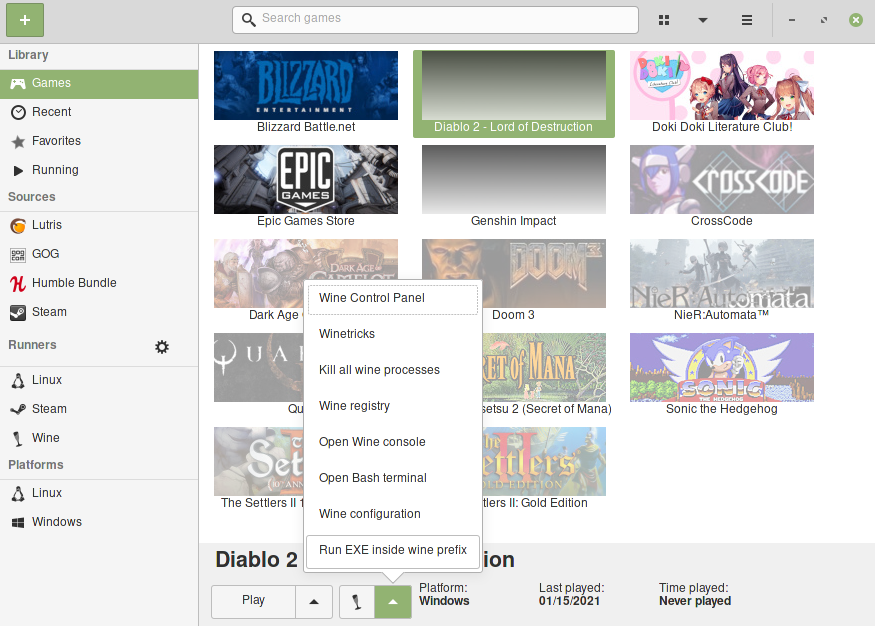This screenshot has height=626, width=875.
Task: Select Doki Doki Literature Club! tile
Action: pyautogui.click(x=722, y=93)
